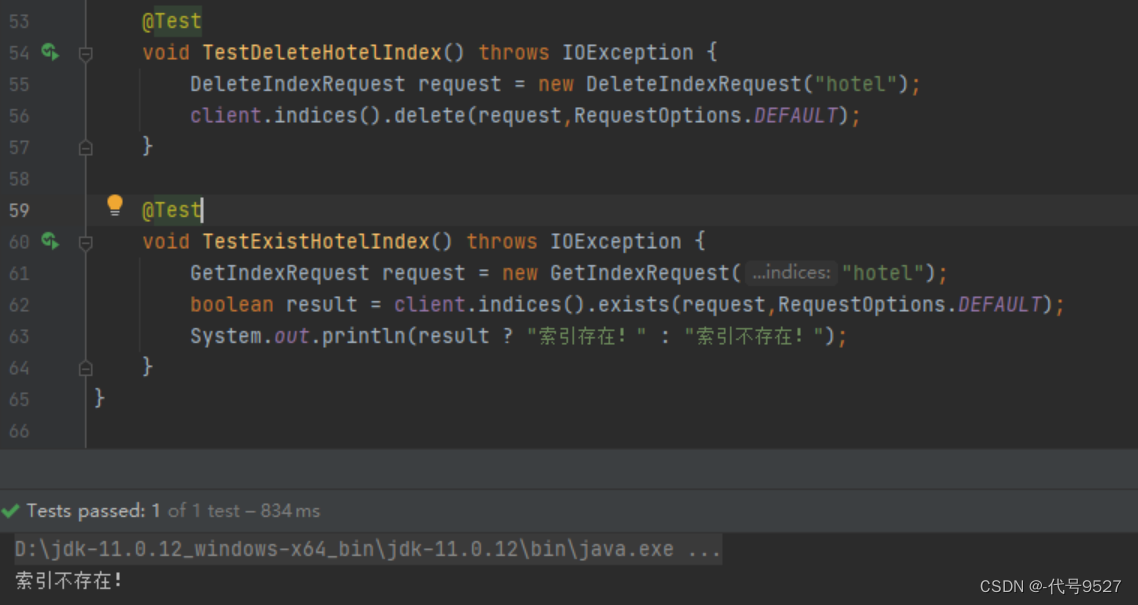
Task: Click method name TestExistHotelIndex
Action: (316, 241)
